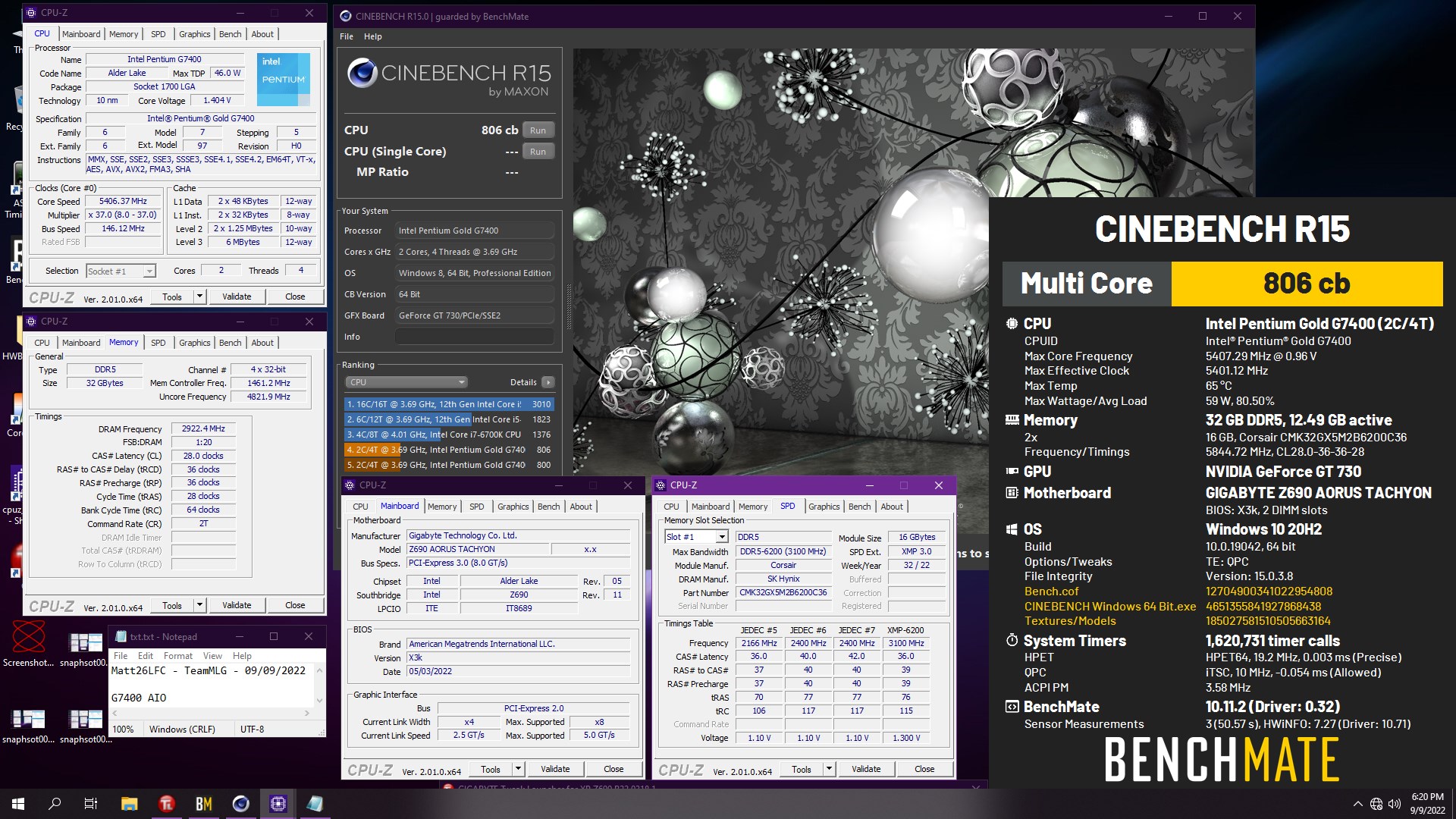Switch to BenchMate BM taskbar icon

click(203, 804)
